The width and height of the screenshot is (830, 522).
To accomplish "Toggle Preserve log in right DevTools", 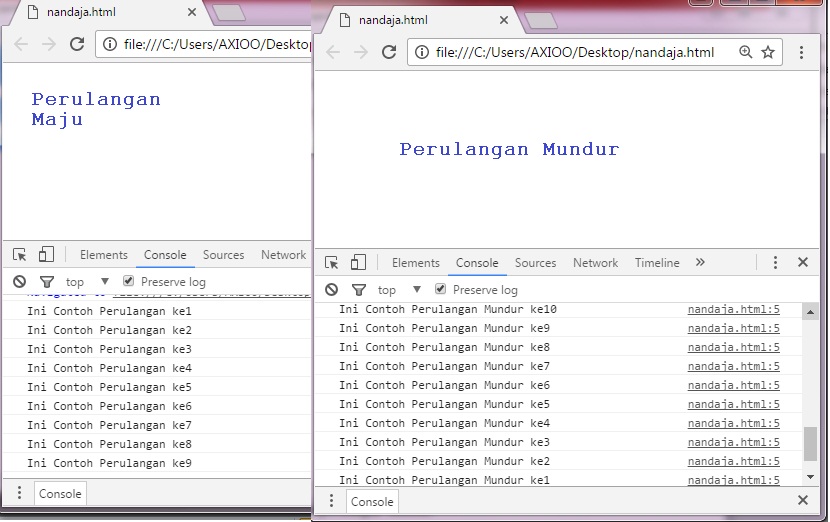I will [440, 289].
